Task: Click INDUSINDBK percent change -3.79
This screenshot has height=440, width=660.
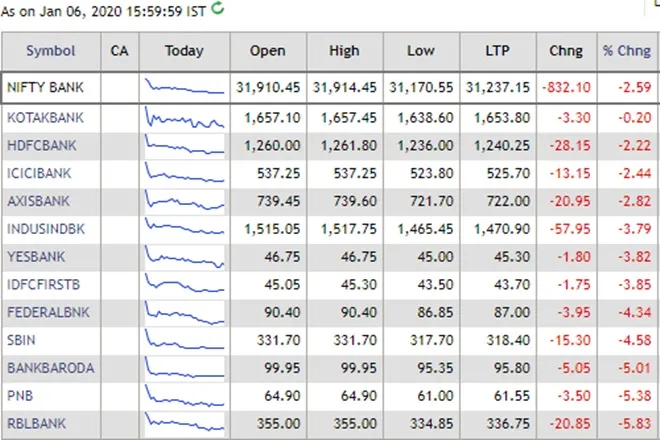Action: (x=635, y=229)
